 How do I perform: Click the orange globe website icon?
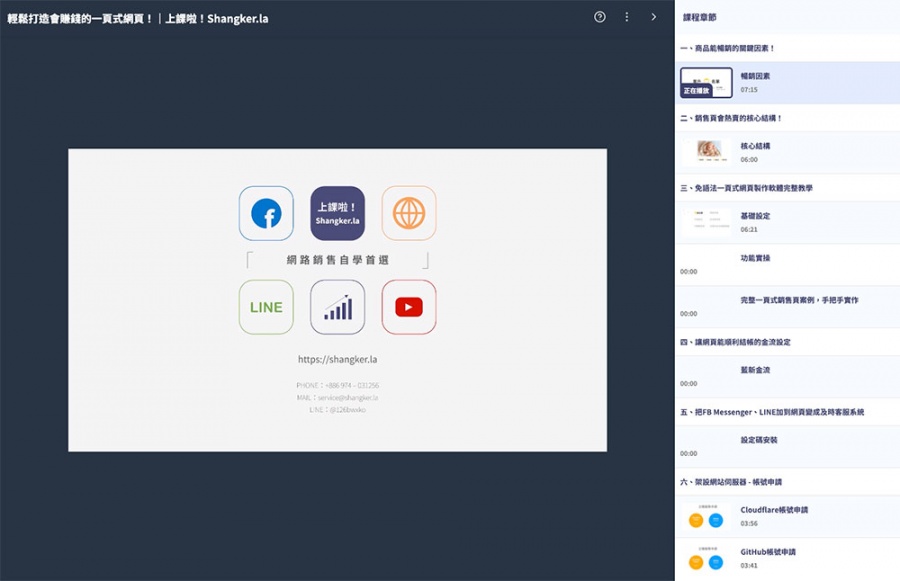pyautogui.click(x=409, y=214)
